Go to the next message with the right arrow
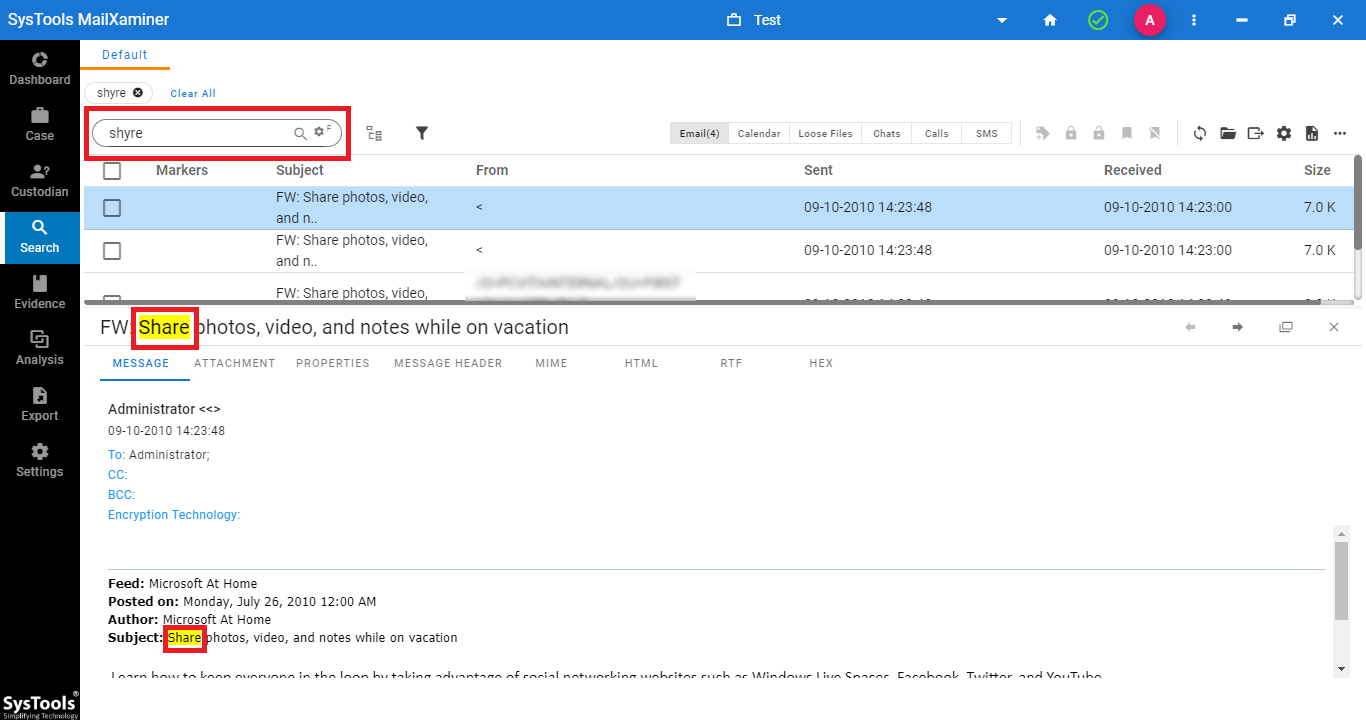 point(1238,327)
